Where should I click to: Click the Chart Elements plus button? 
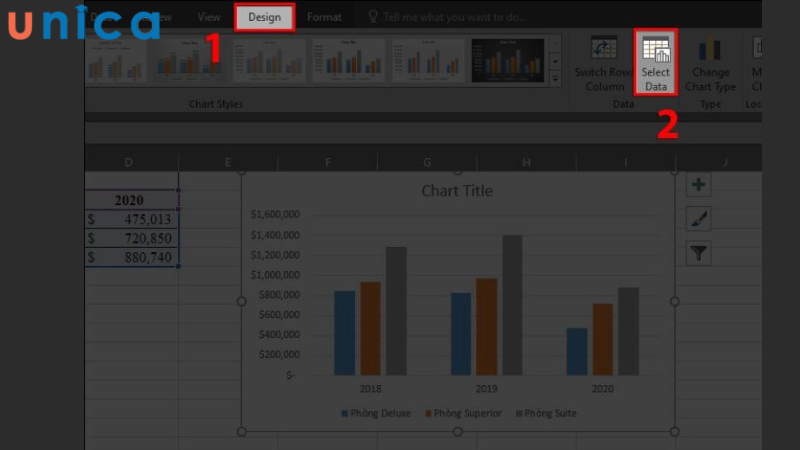698,185
